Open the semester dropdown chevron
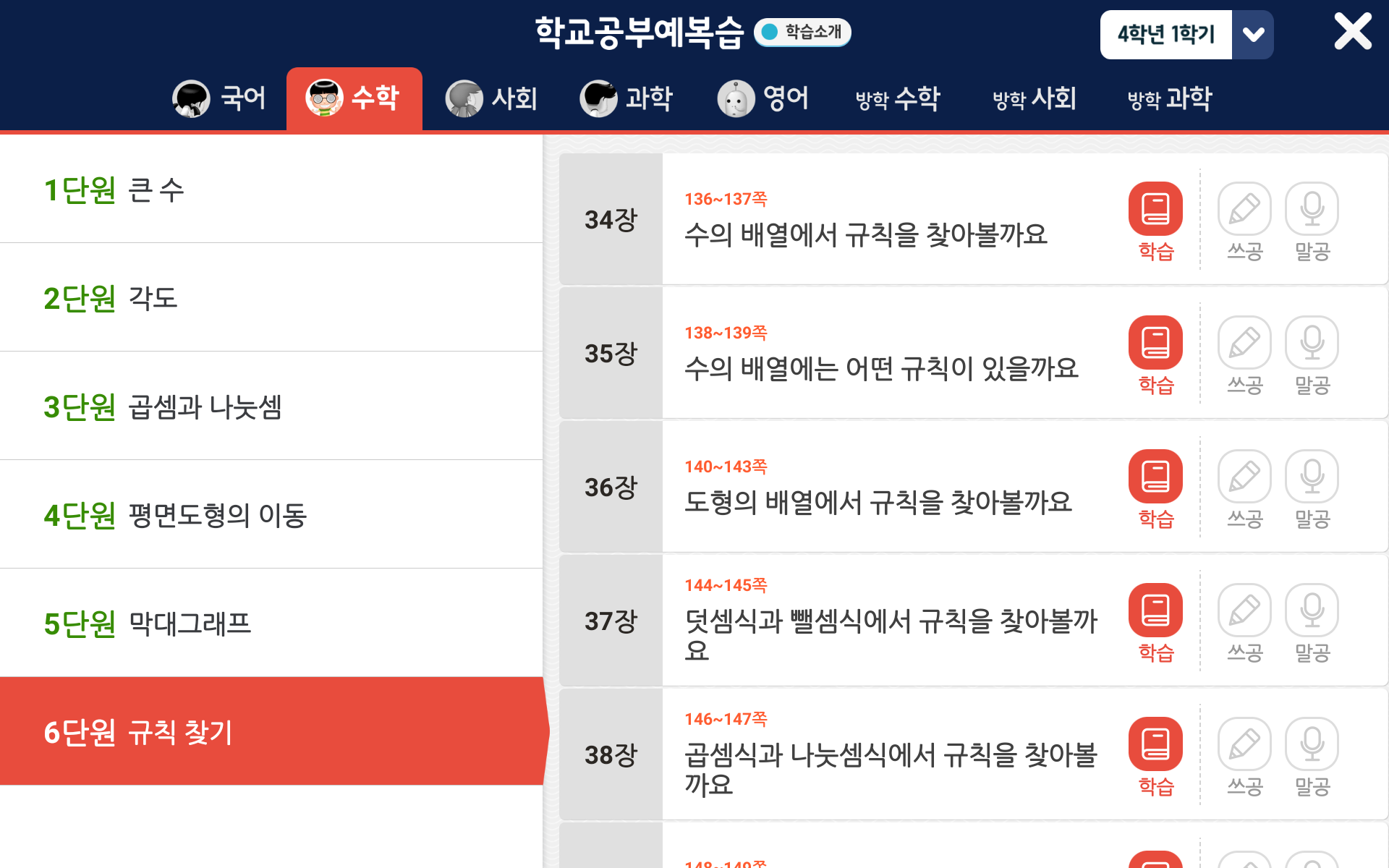 [1254, 33]
